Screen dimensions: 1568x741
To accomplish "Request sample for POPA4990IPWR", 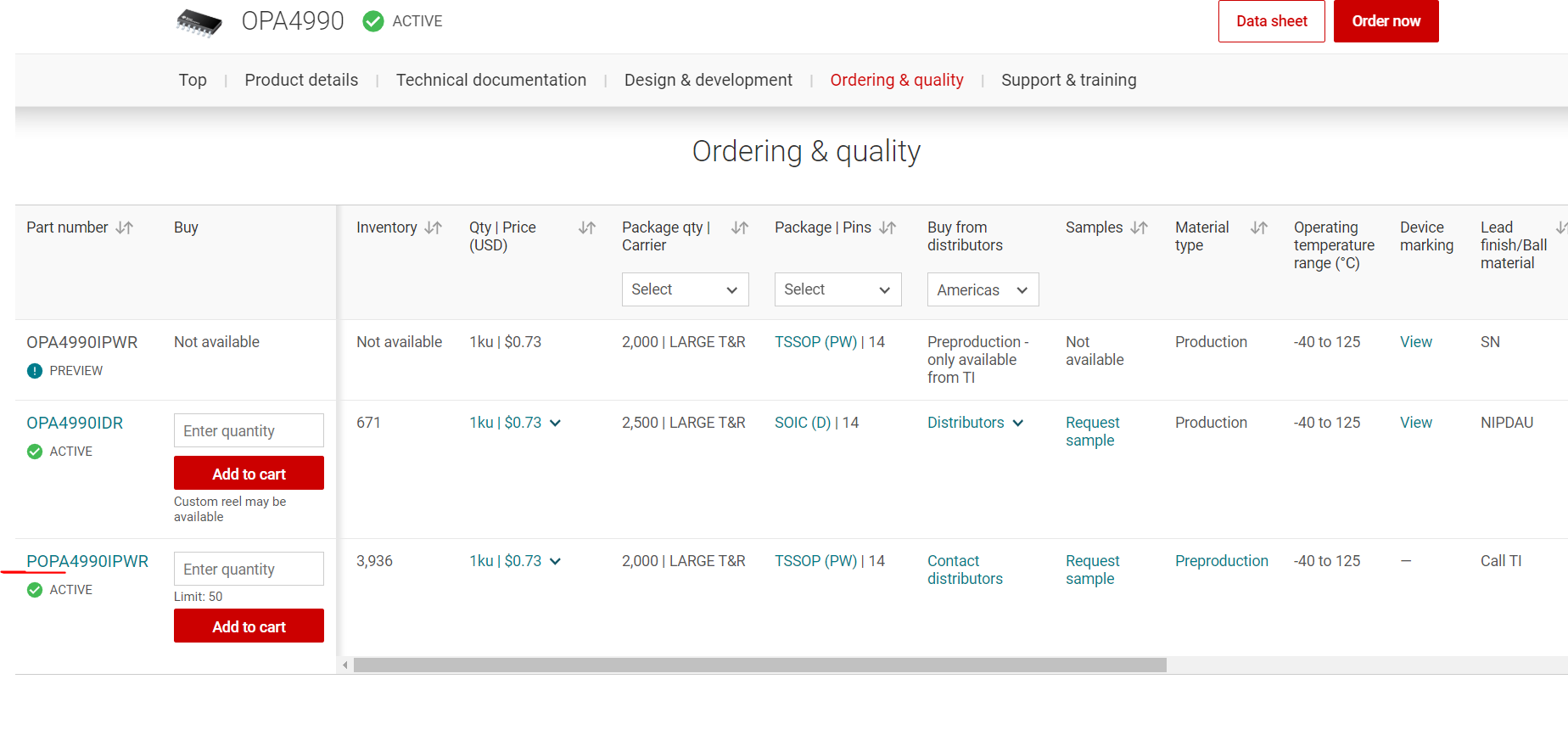I will click(1093, 570).
